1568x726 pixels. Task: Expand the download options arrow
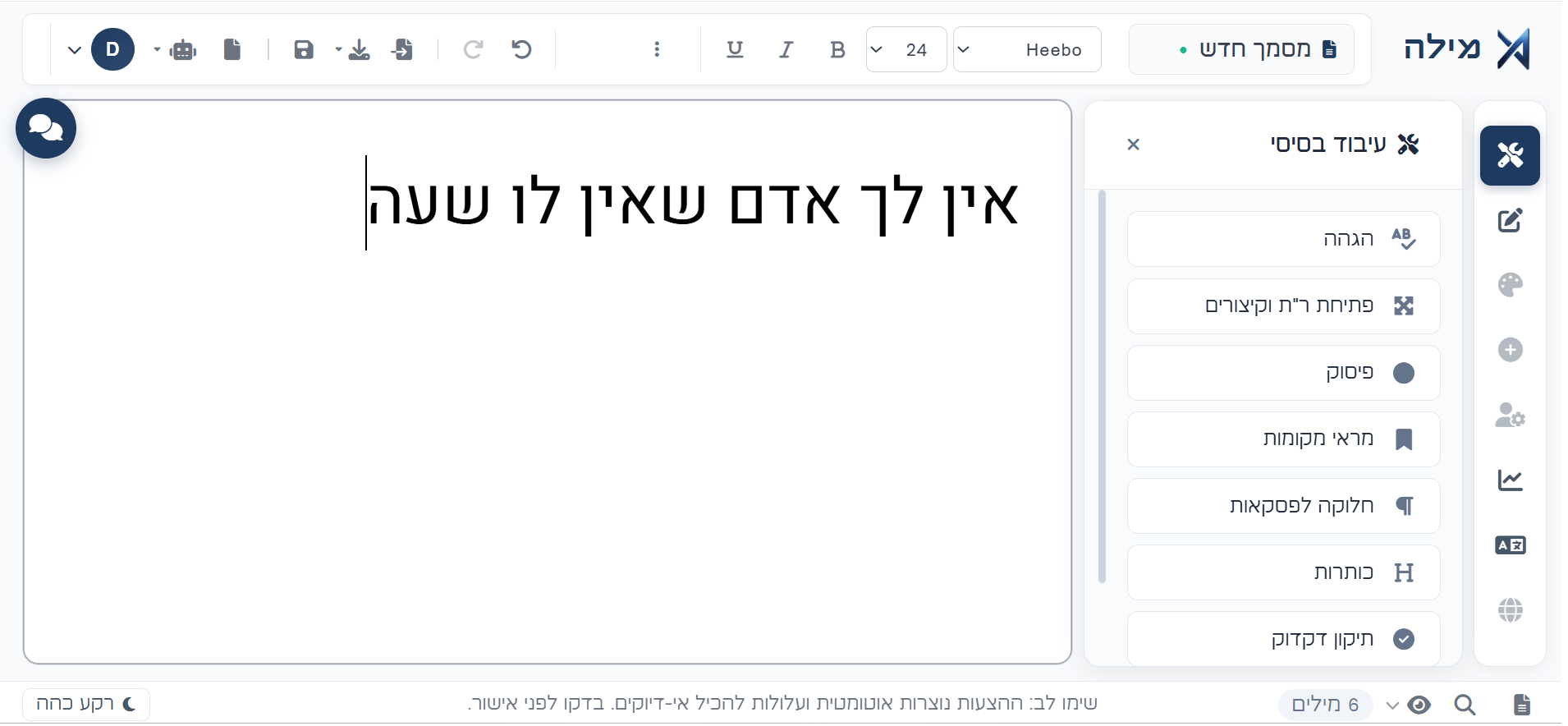[338, 49]
